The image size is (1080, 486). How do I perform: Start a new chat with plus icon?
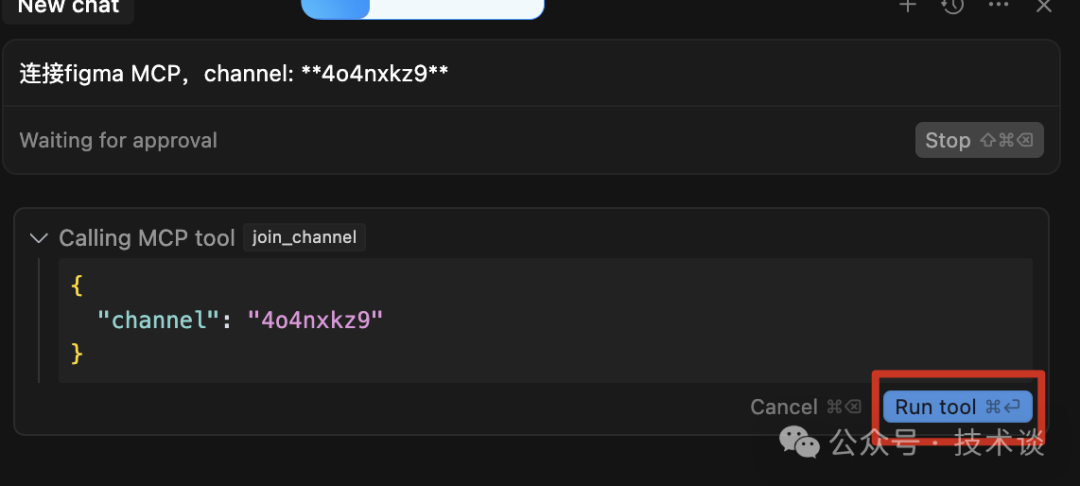coord(908,6)
